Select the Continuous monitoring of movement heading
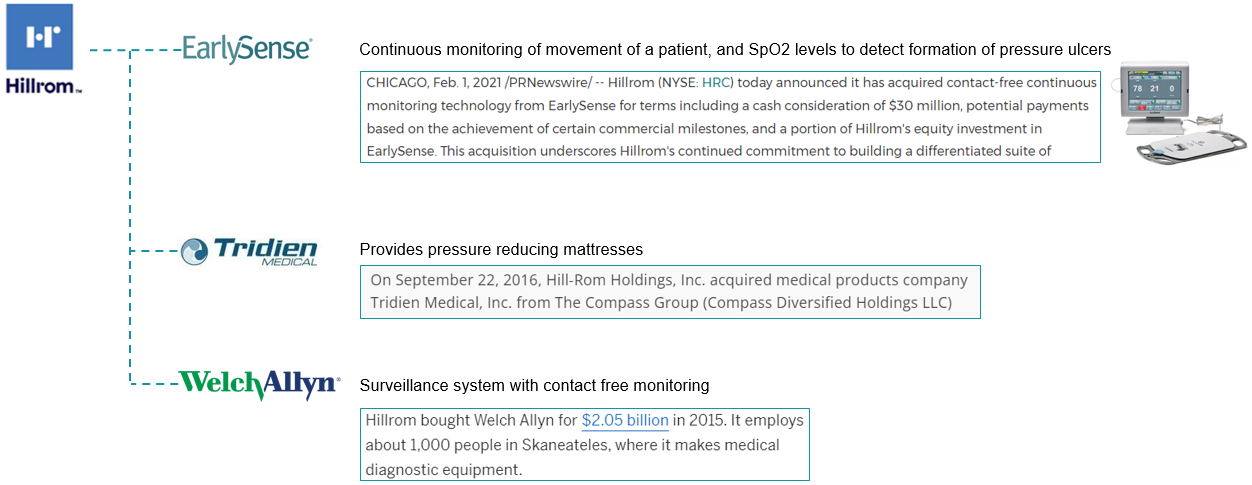The width and height of the screenshot is (1252, 485). [735, 49]
